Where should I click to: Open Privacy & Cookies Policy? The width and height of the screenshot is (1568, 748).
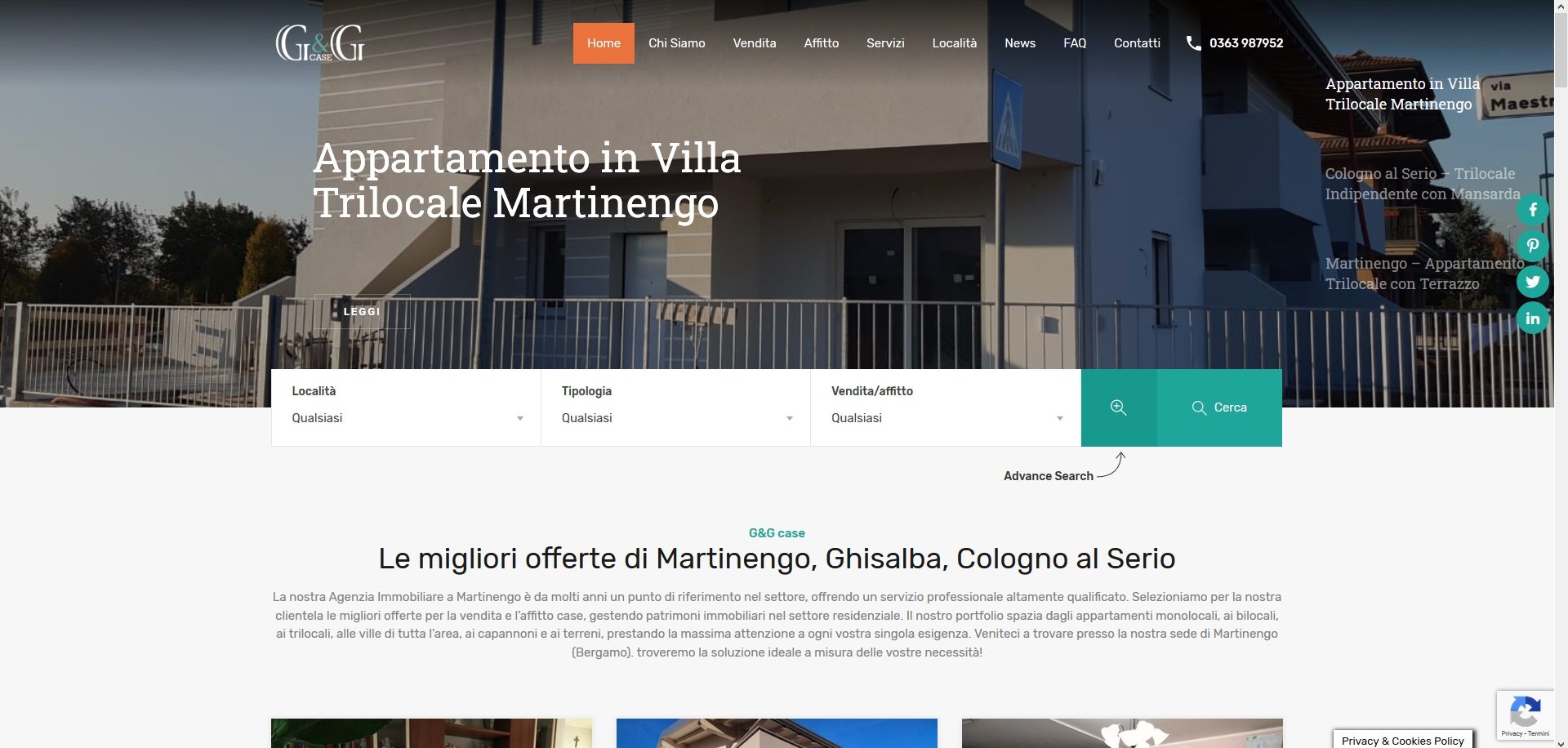[x=1403, y=740]
